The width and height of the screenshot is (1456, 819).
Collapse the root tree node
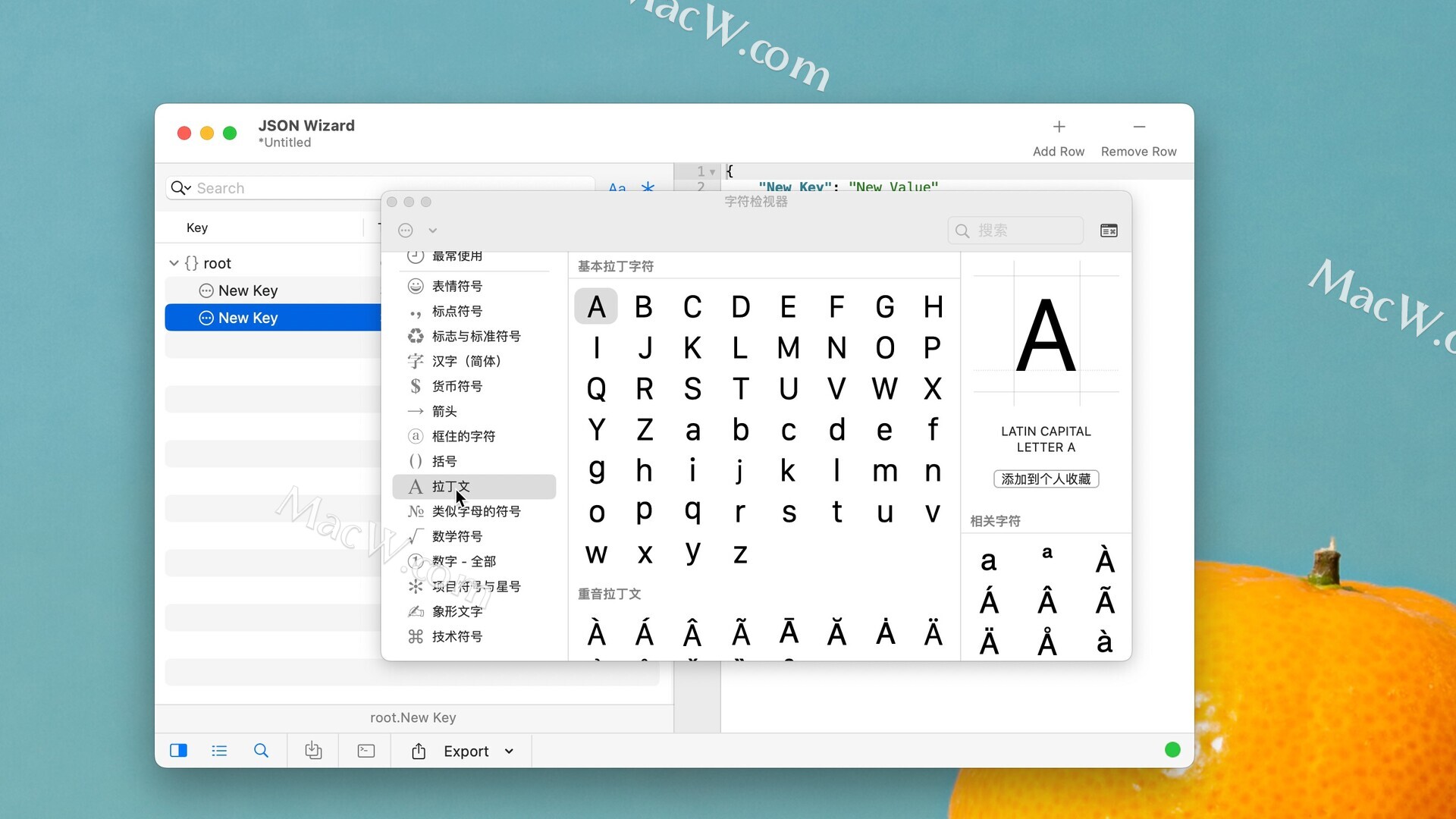pos(174,263)
